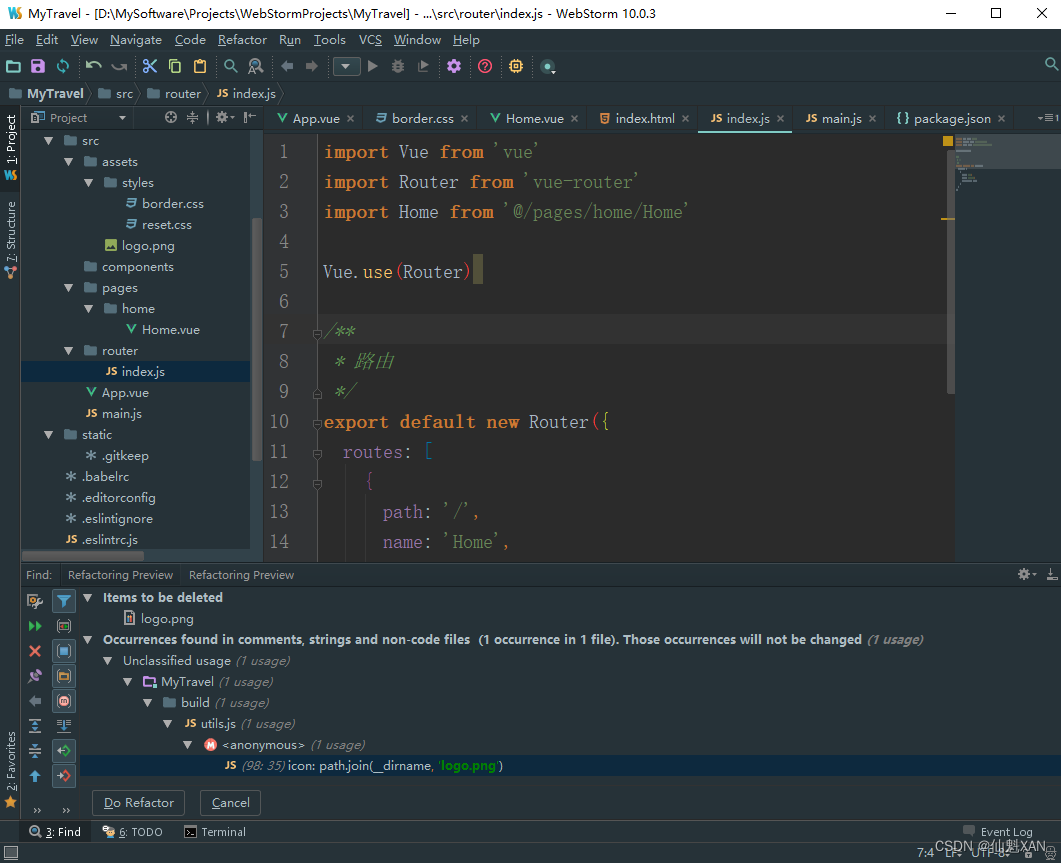The image size is (1061, 863).
Task: Switch to the main.js editor tab
Action: pyautogui.click(x=834, y=118)
